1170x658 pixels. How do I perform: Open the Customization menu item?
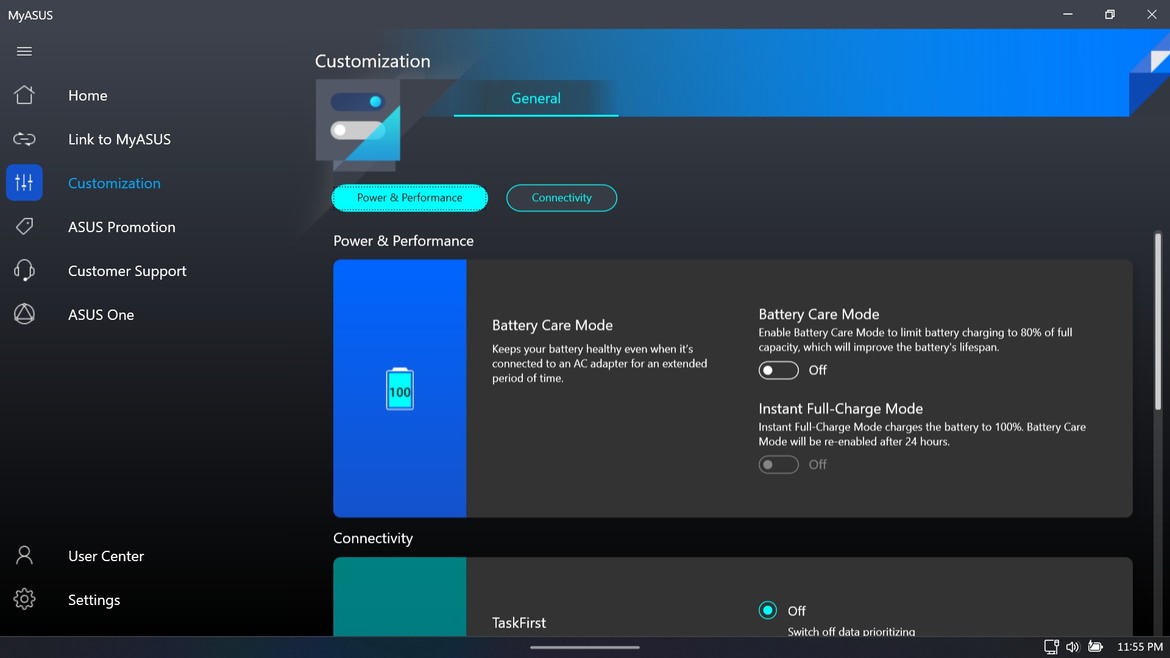(114, 184)
